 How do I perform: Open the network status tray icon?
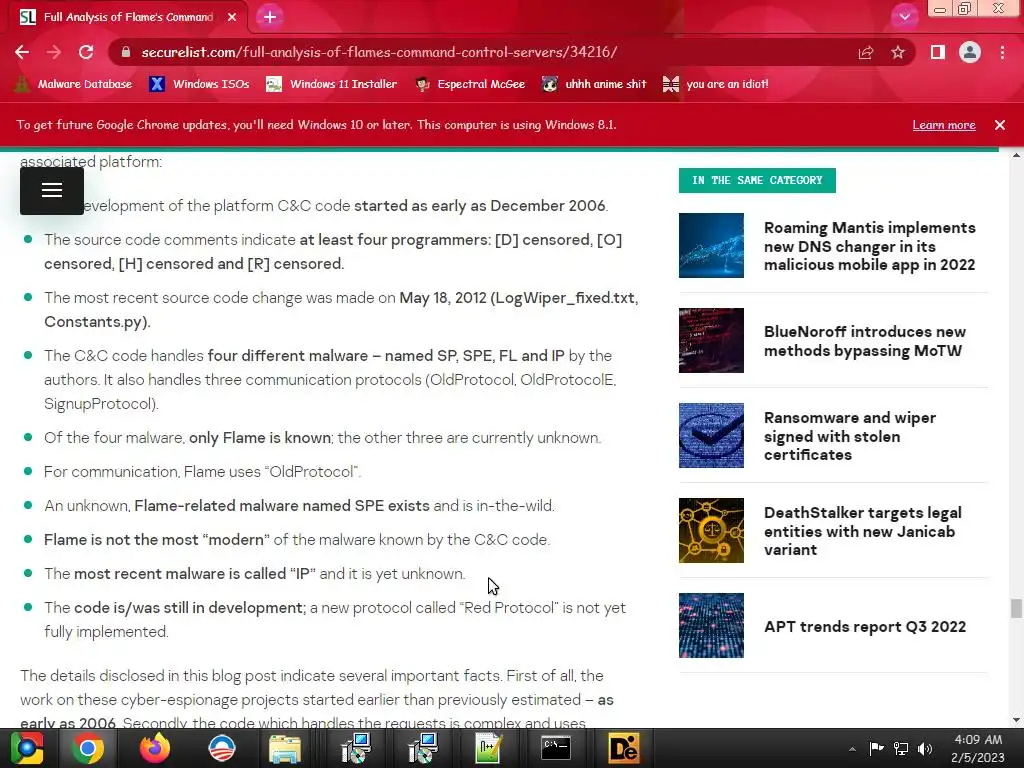click(x=901, y=748)
